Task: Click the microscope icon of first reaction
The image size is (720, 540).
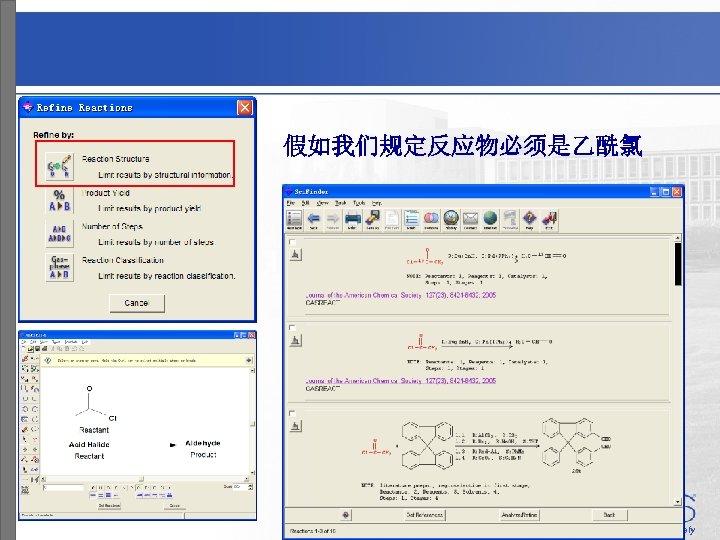Action: [295, 254]
